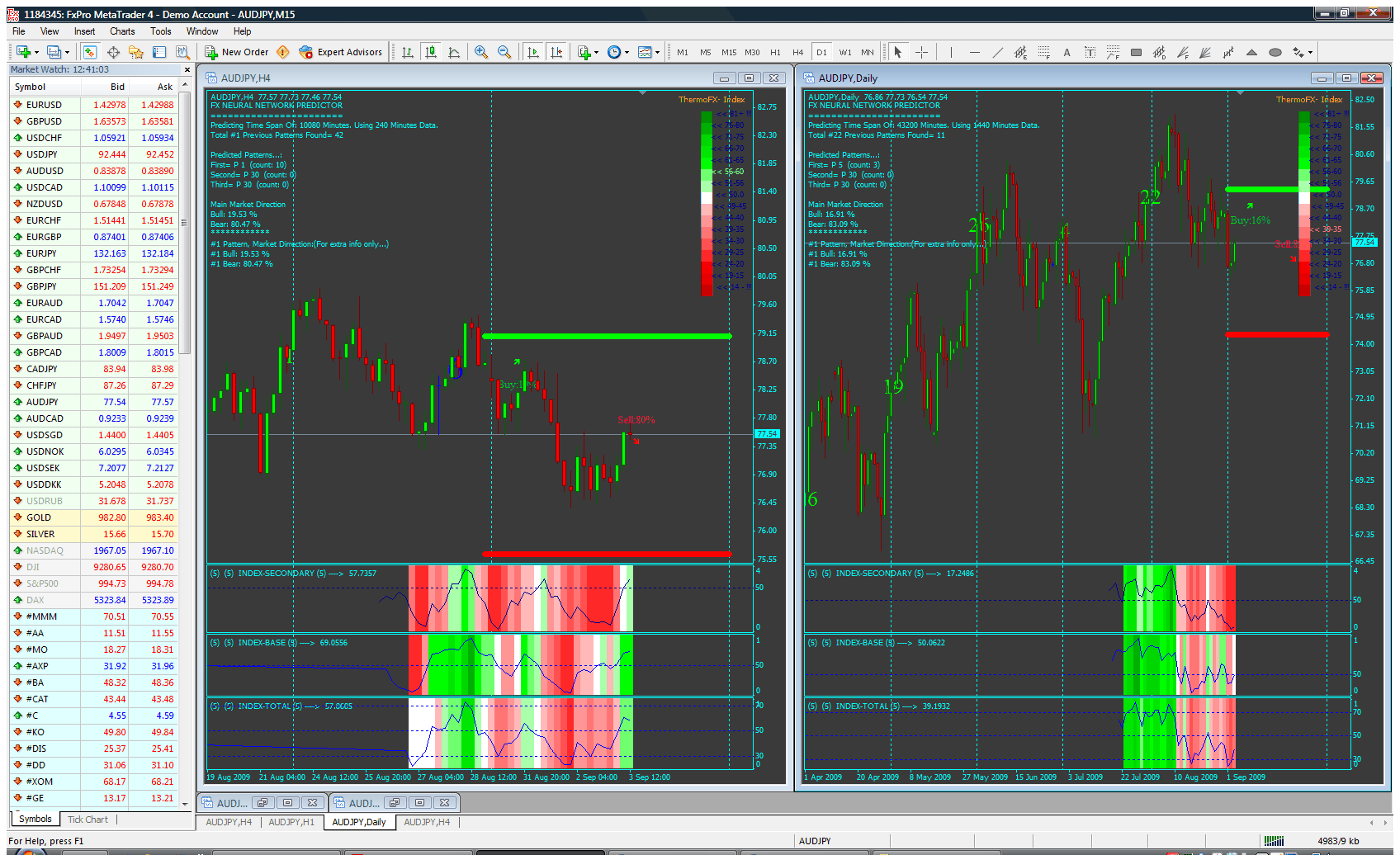Select the H1 timeframe
The width and height of the screenshot is (1400, 855).
coord(775,52)
